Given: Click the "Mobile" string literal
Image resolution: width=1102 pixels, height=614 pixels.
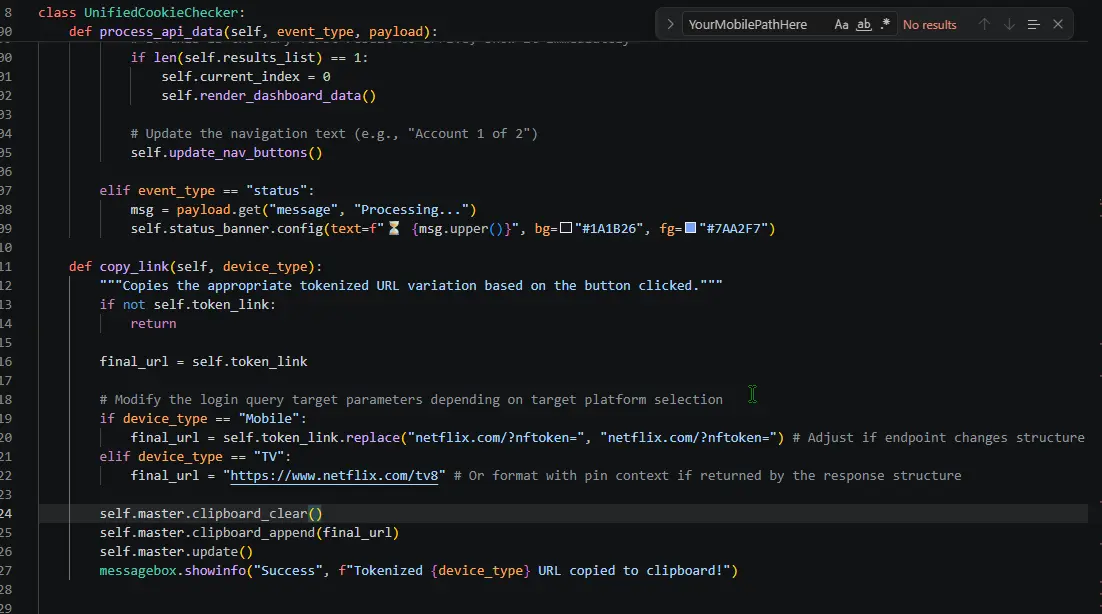Looking at the screenshot, I should 268,419.
